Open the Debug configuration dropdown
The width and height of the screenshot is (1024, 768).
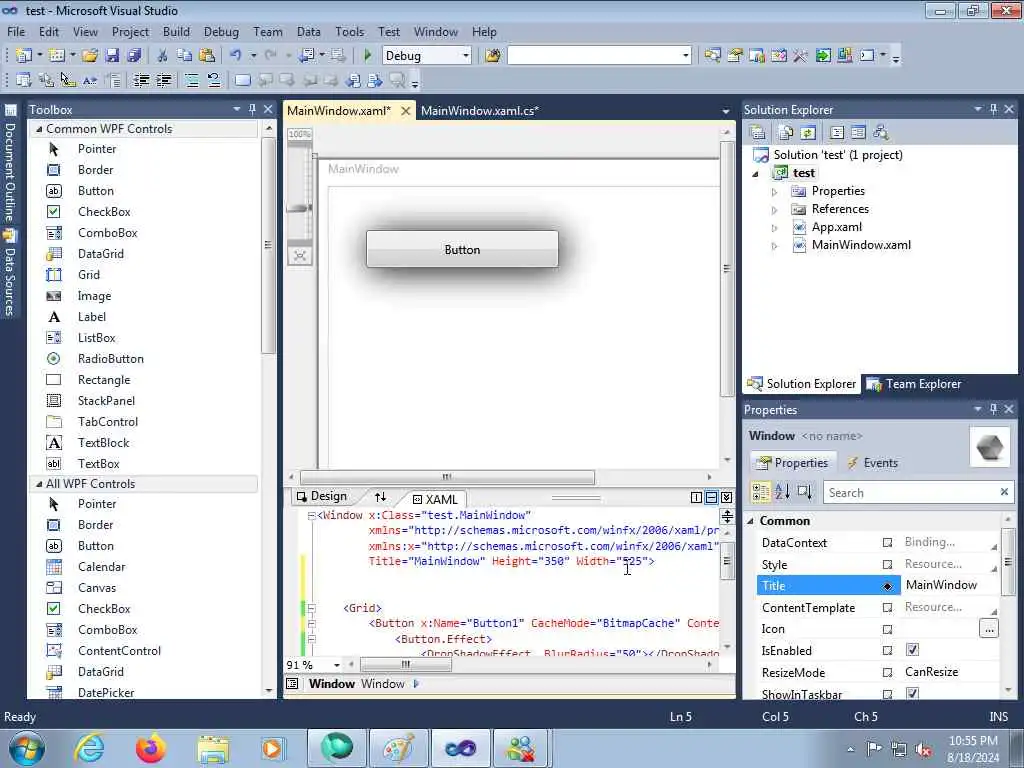[466, 56]
